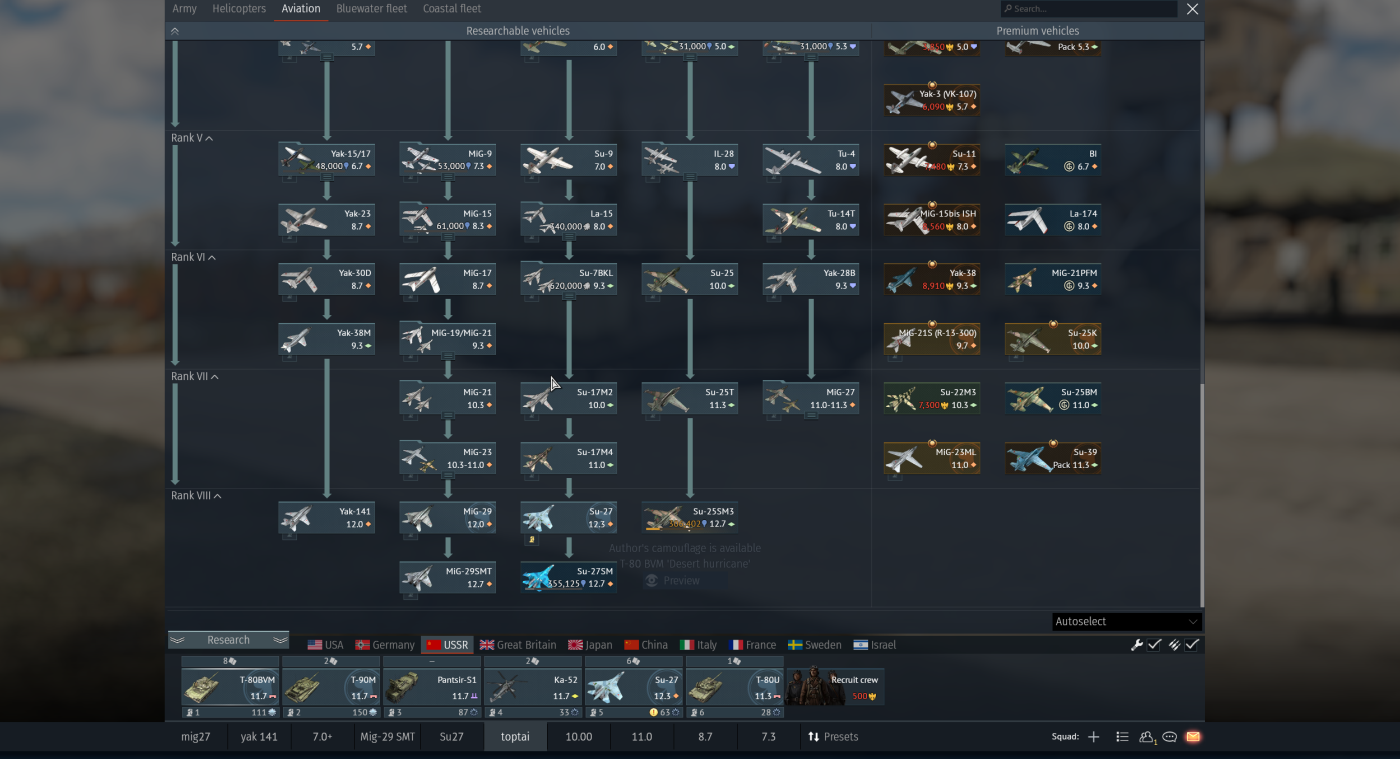This screenshot has height=759, width=1400.
Task: Select the IL-28 bomber card
Action: coord(690,160)
